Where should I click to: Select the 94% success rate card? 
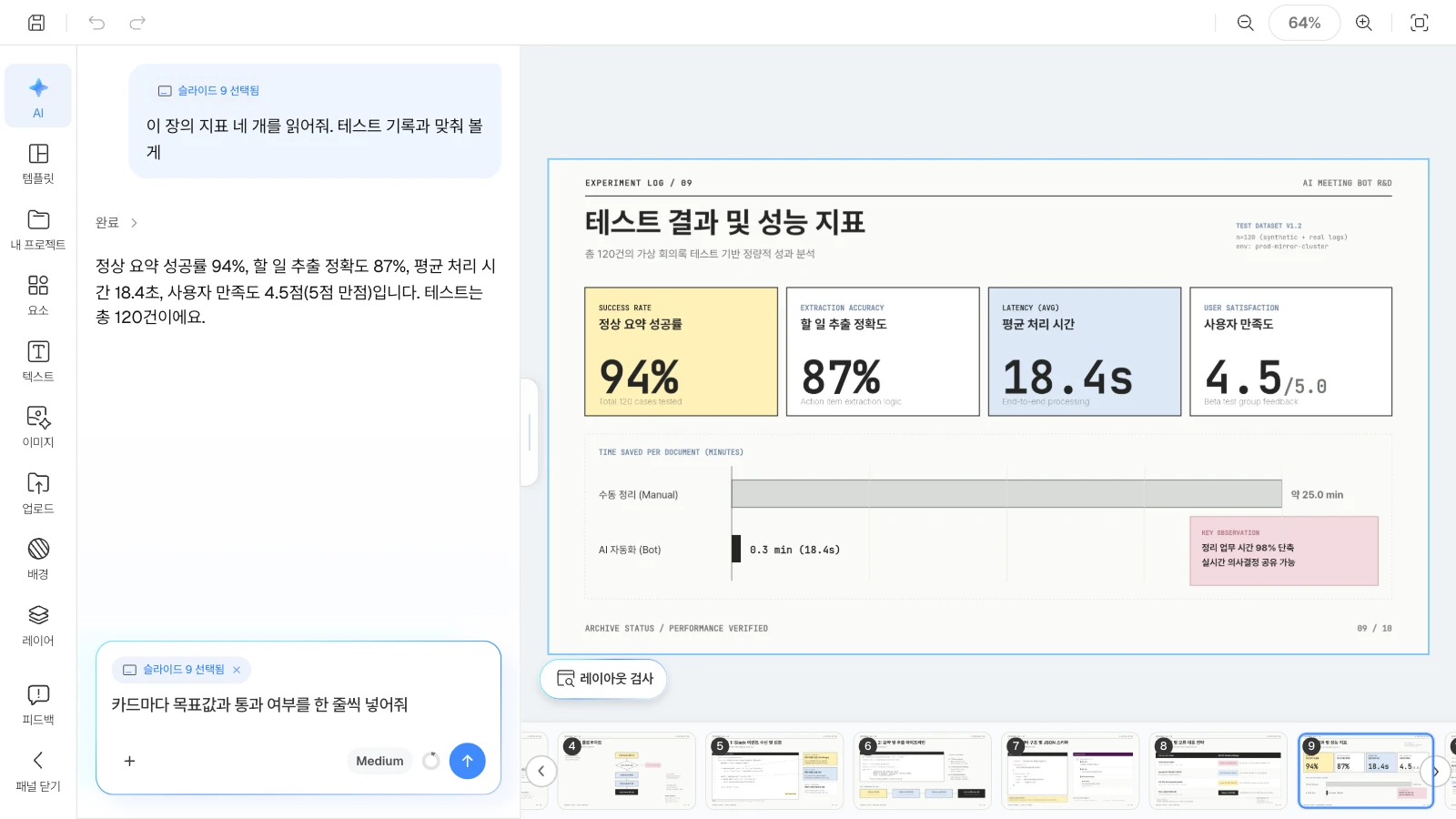coord(681,352)
